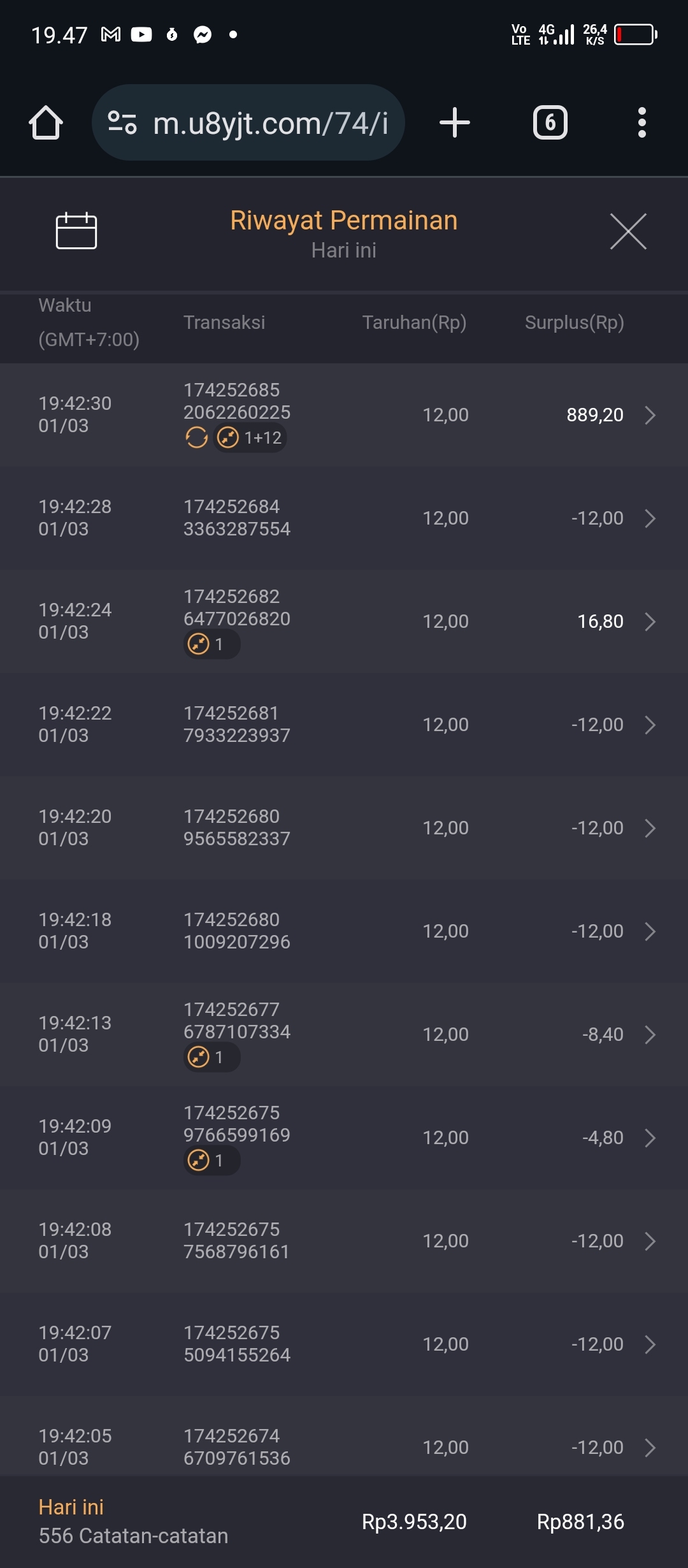Close the Riwayat Permainan panel
688x1568 pixels.
click(x=628, y=231)
